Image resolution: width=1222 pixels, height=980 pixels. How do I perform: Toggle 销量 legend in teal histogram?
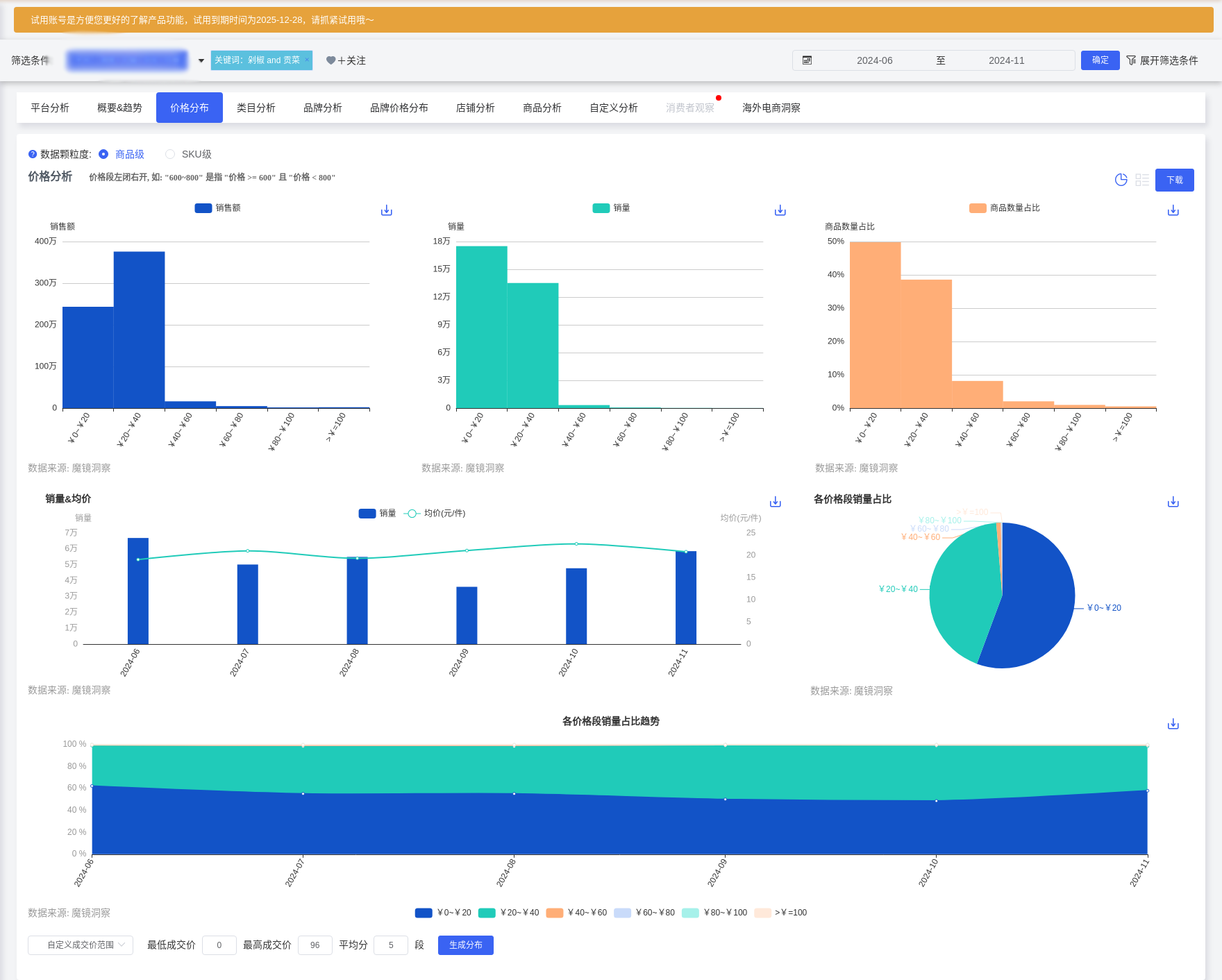[x=611, y=208]
